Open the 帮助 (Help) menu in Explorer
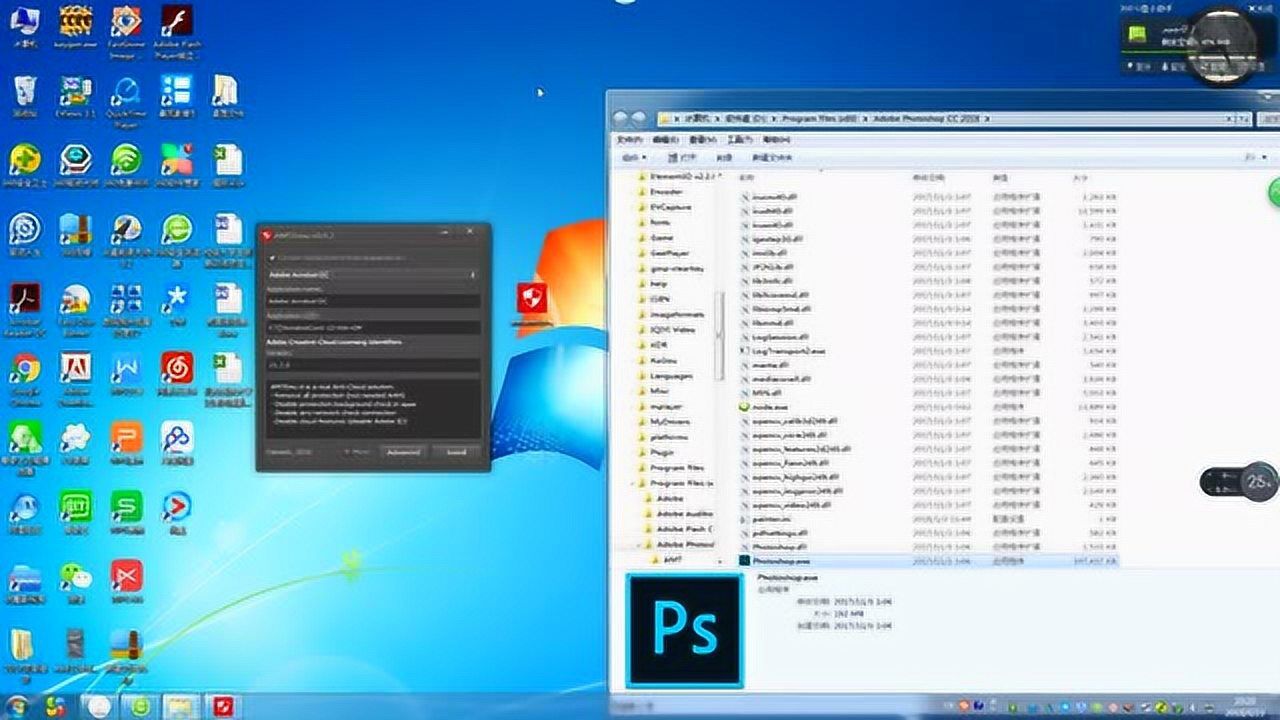Image resolution: width=1280 pixels, height=720 pixels. point(776,139)
